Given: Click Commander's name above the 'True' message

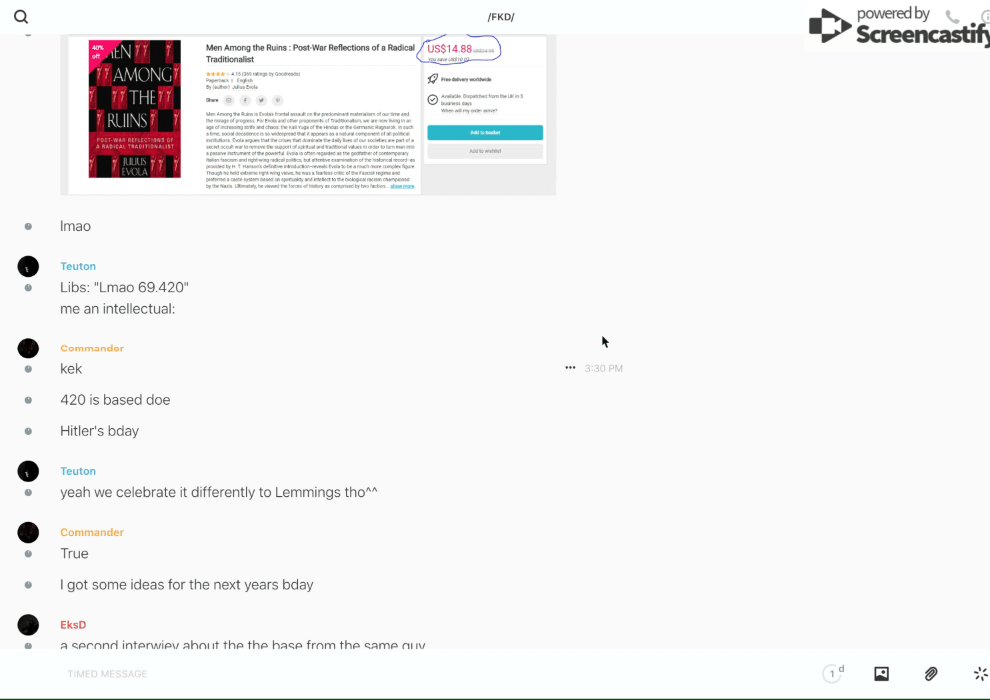Looking at the screenshot, I should pyautogui.click(x=92, y=532).
